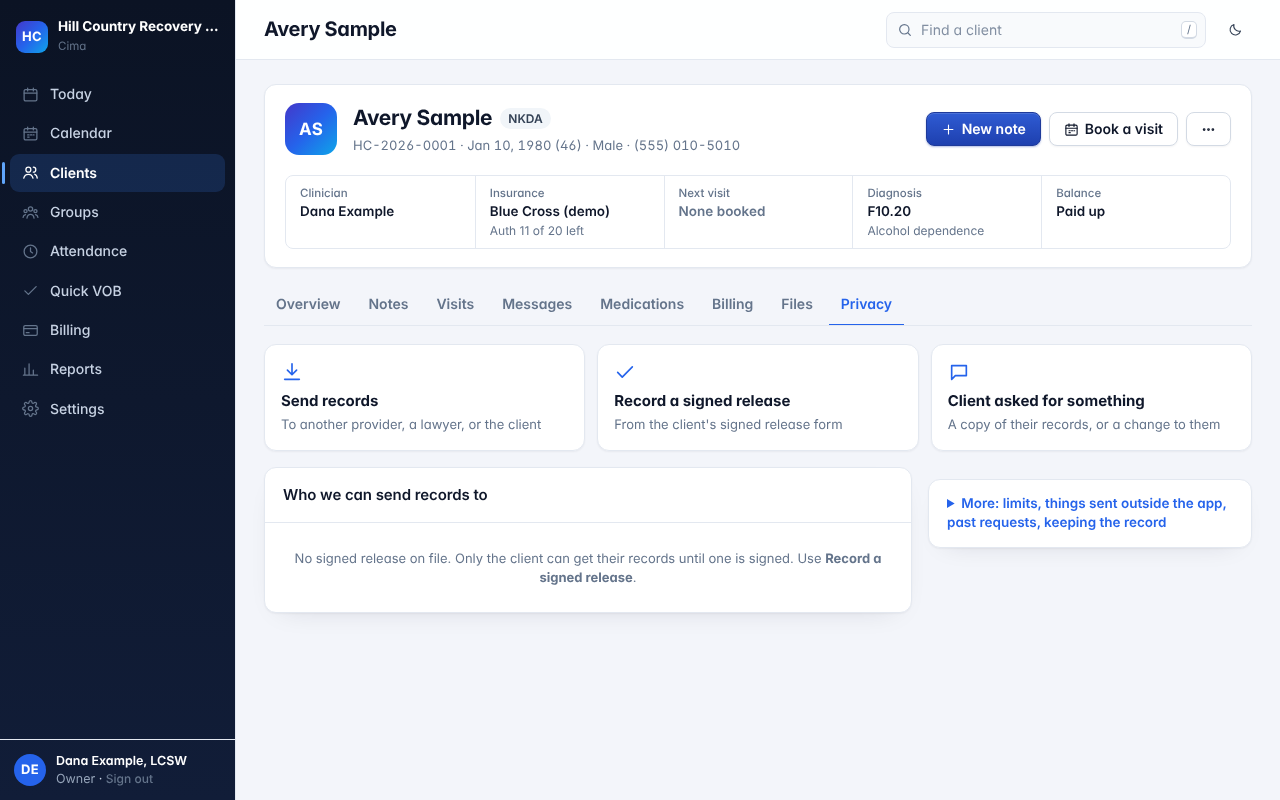Screen dimensions: 1280x800
Task: Open the Messages tab
Action: coord(537,304)
